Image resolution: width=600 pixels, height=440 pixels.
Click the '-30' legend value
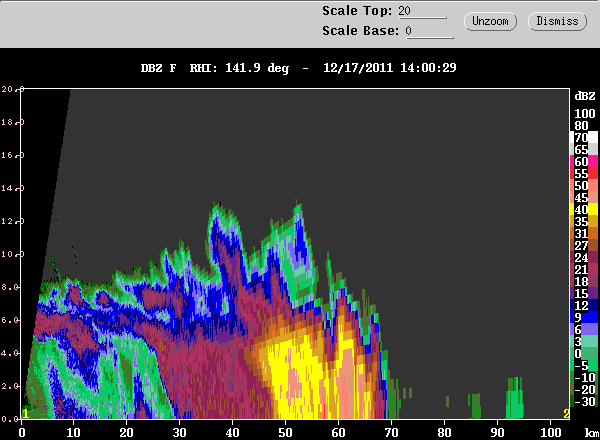585,401
